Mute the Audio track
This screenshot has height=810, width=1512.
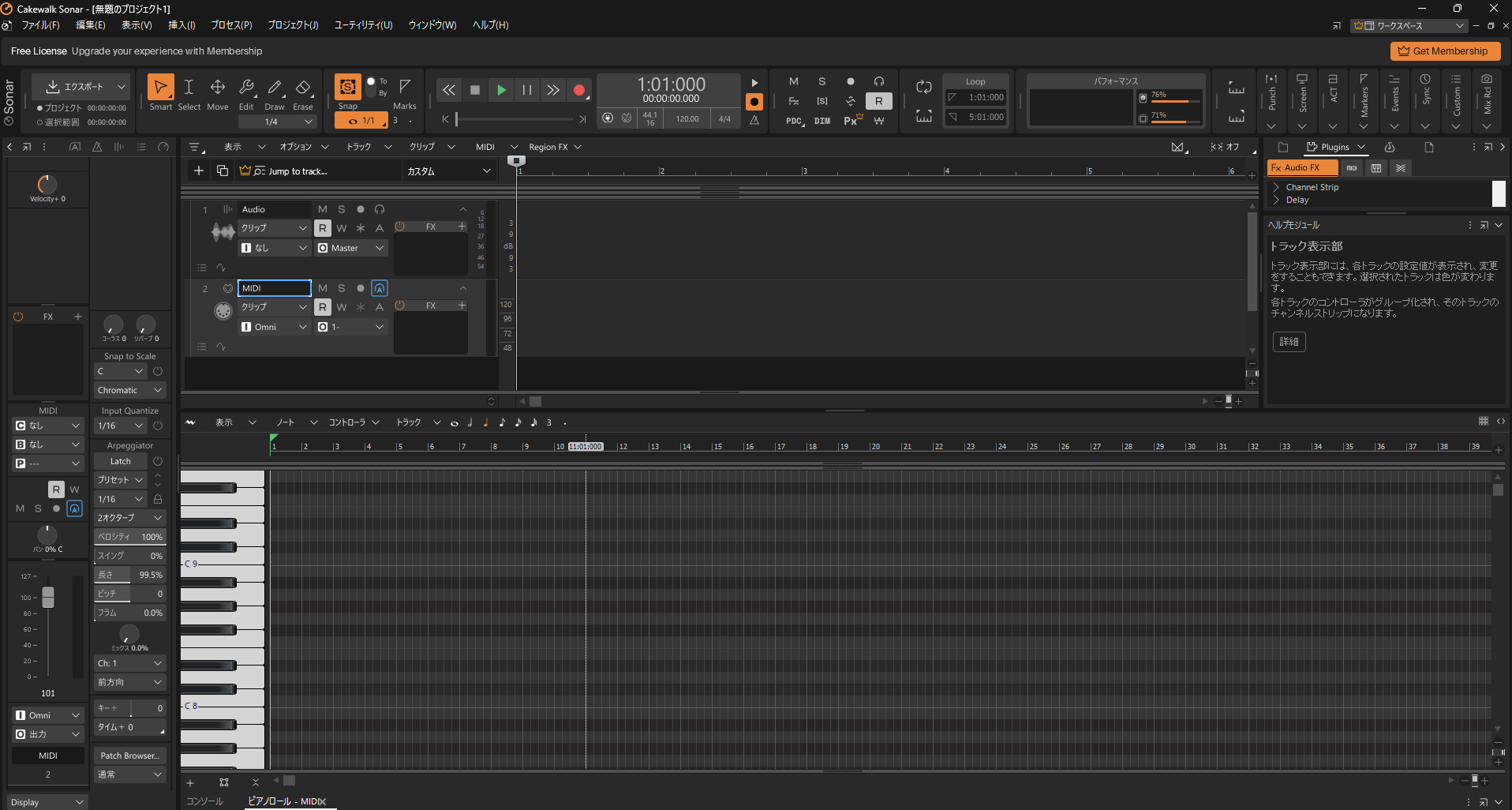(x=322, y=208)
